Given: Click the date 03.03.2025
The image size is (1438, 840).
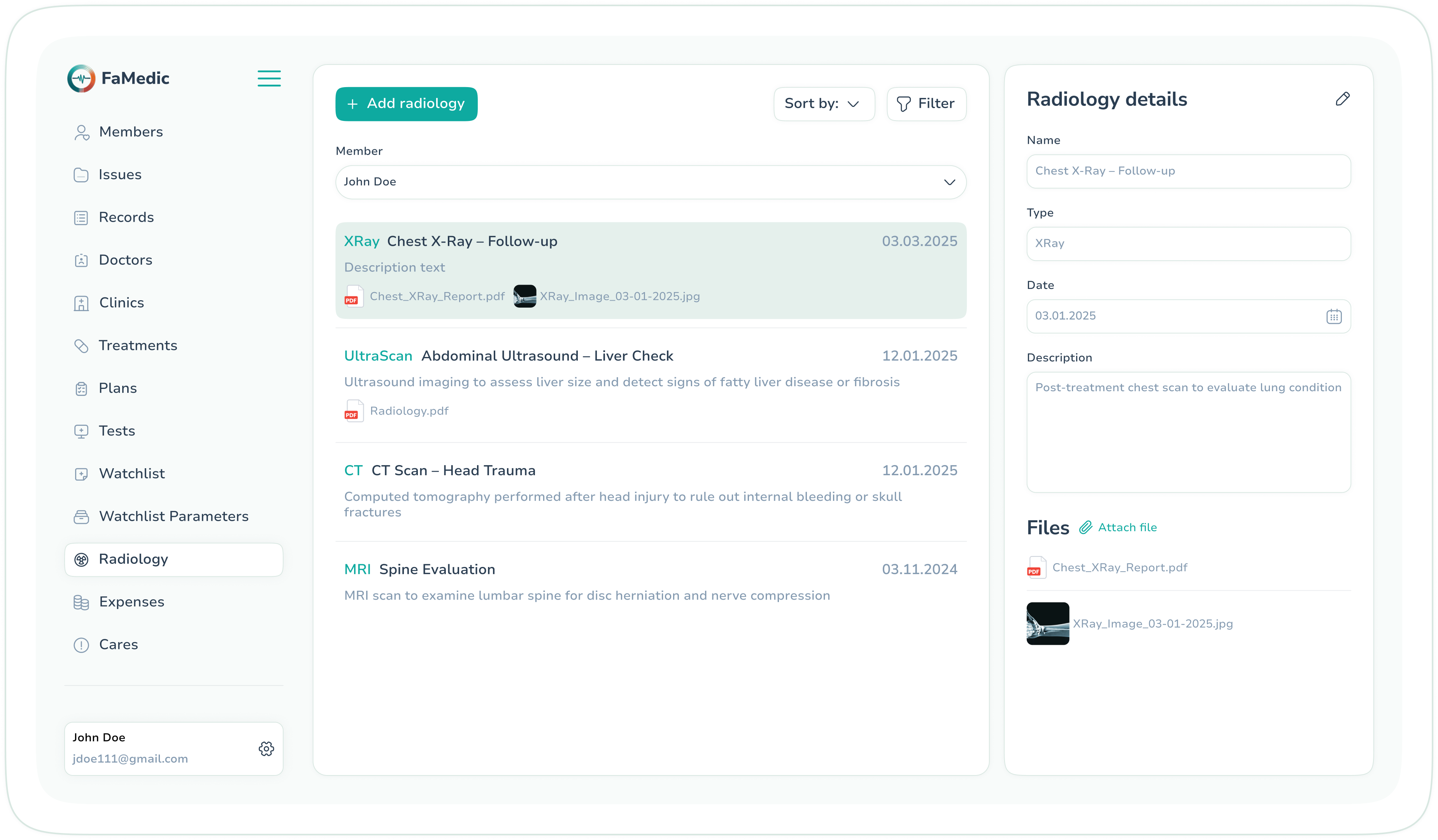Looking at the screenshot, I should pyautogui.click(x=919, y=241).
